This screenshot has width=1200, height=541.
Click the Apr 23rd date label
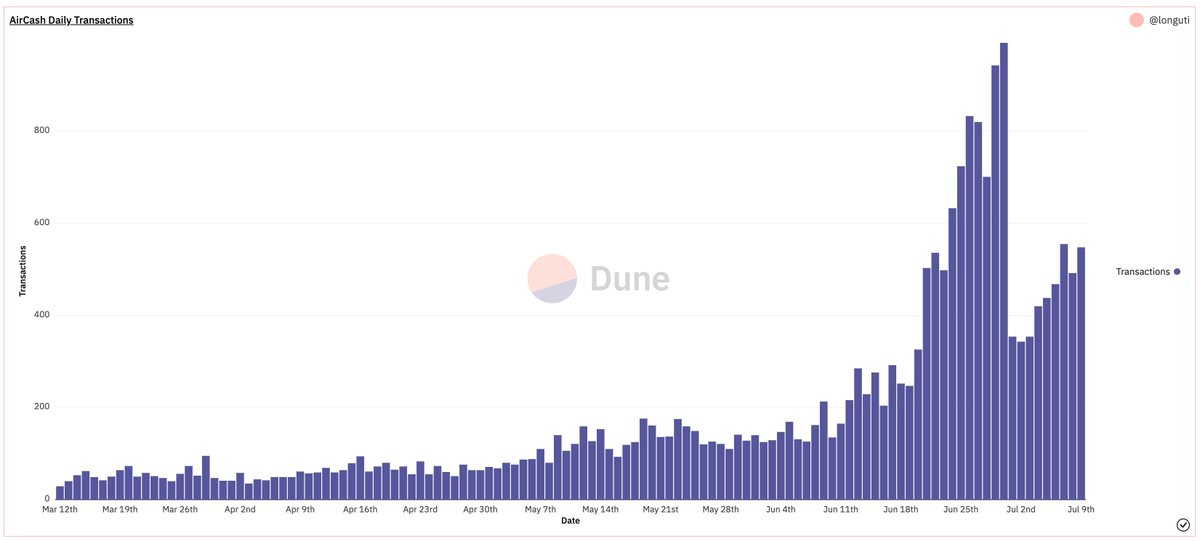(x=420, y=509)
